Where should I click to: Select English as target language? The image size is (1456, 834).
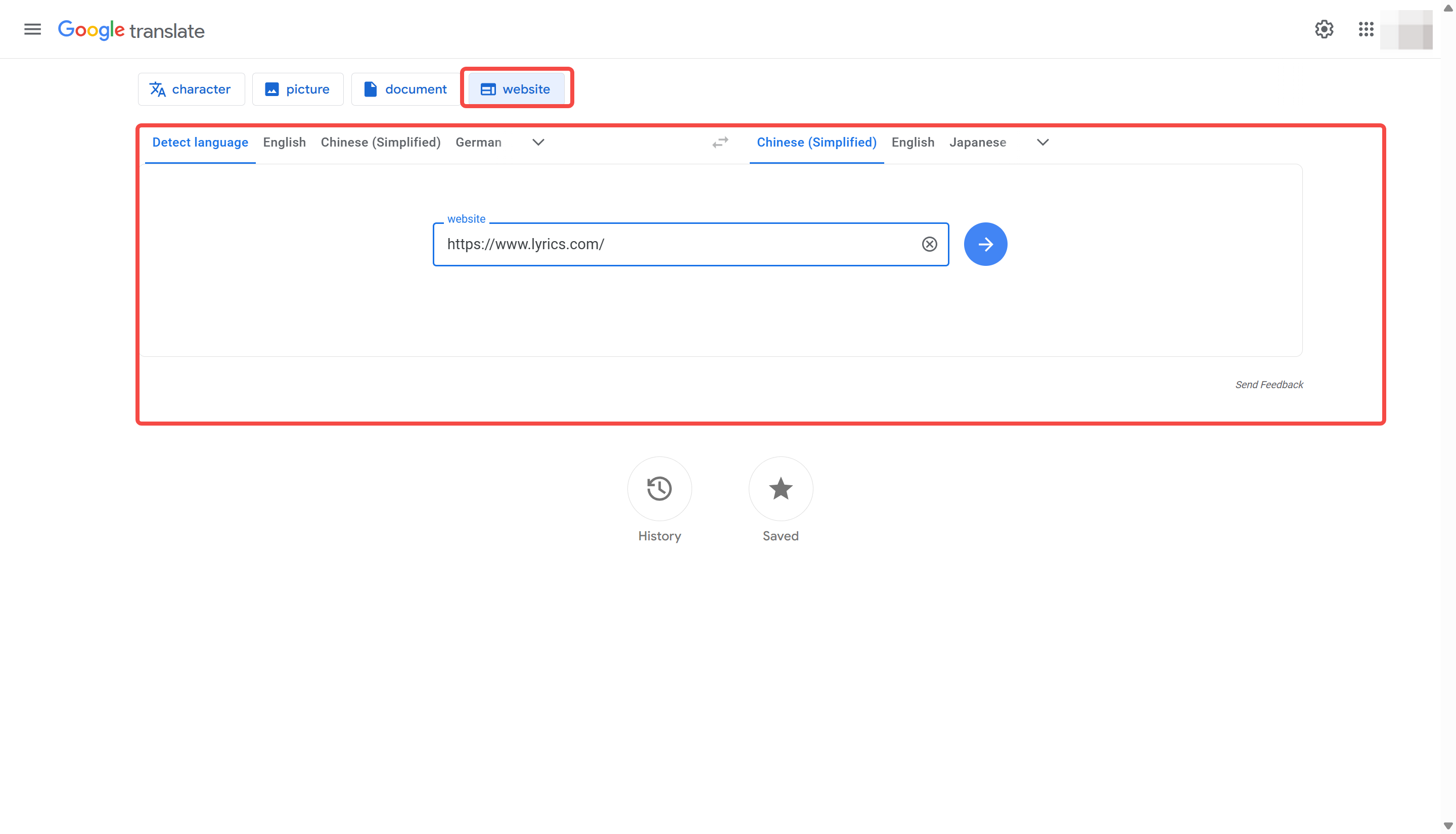click(913, 142)
